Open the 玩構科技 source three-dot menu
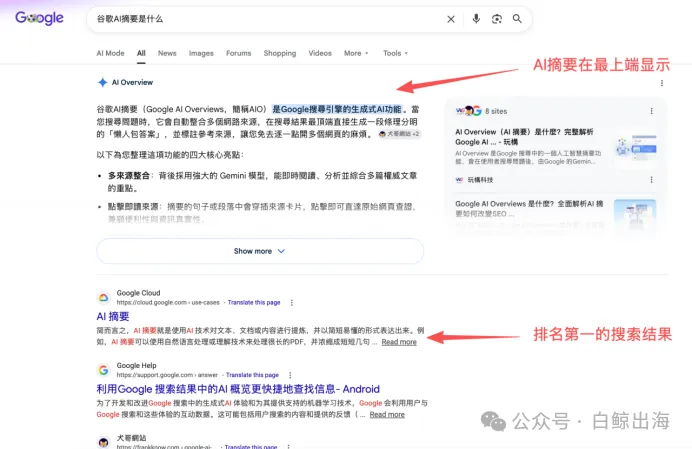This screenshot has height=449, width=692. click(651, 180)
